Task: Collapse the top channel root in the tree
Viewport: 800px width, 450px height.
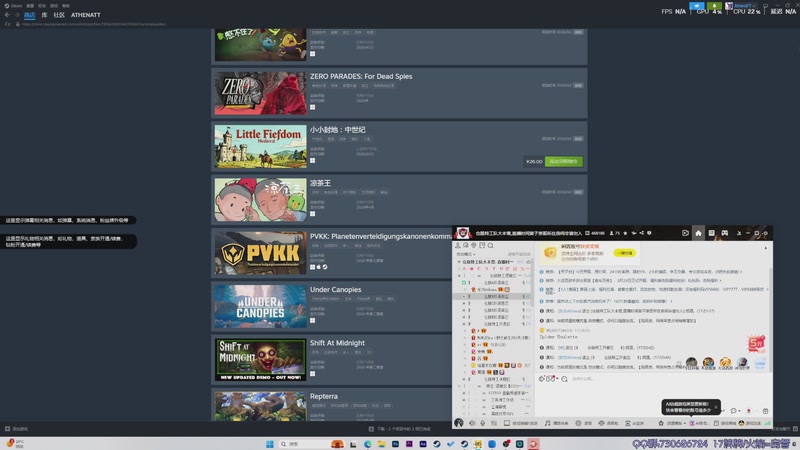Action: point(459,262)
